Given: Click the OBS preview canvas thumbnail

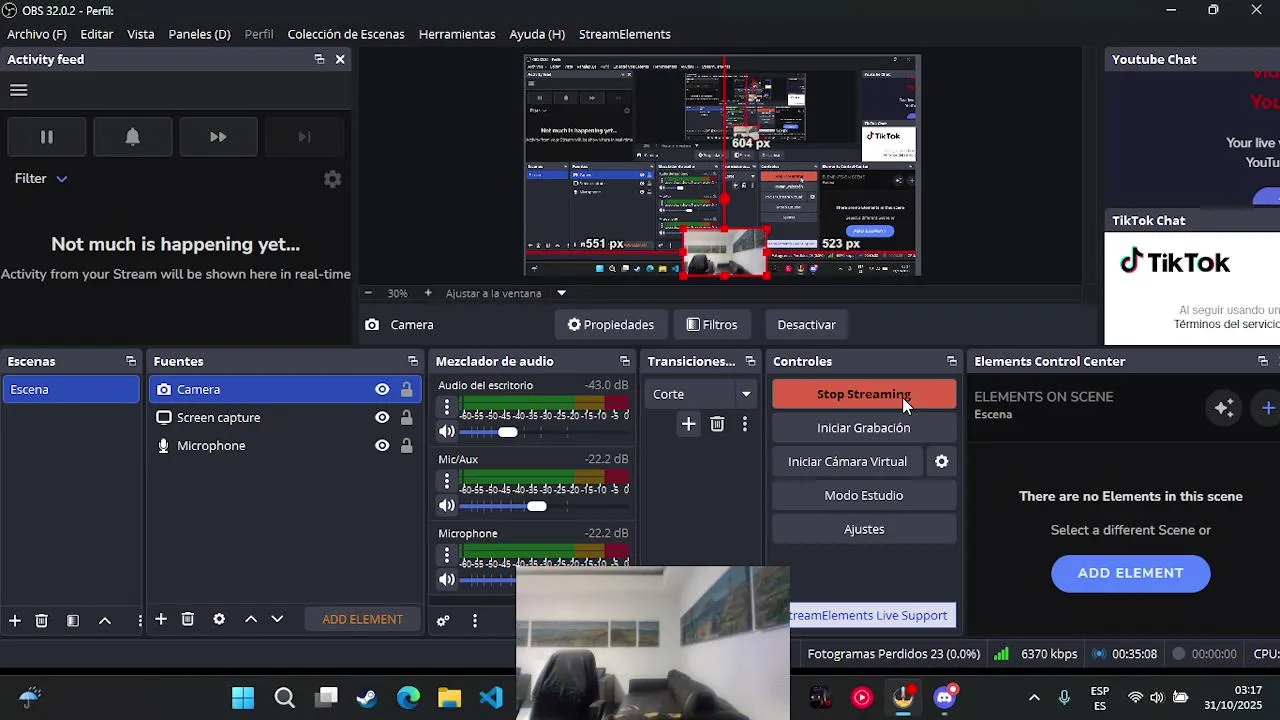Looking at the screenshot, I should [722, 165].
